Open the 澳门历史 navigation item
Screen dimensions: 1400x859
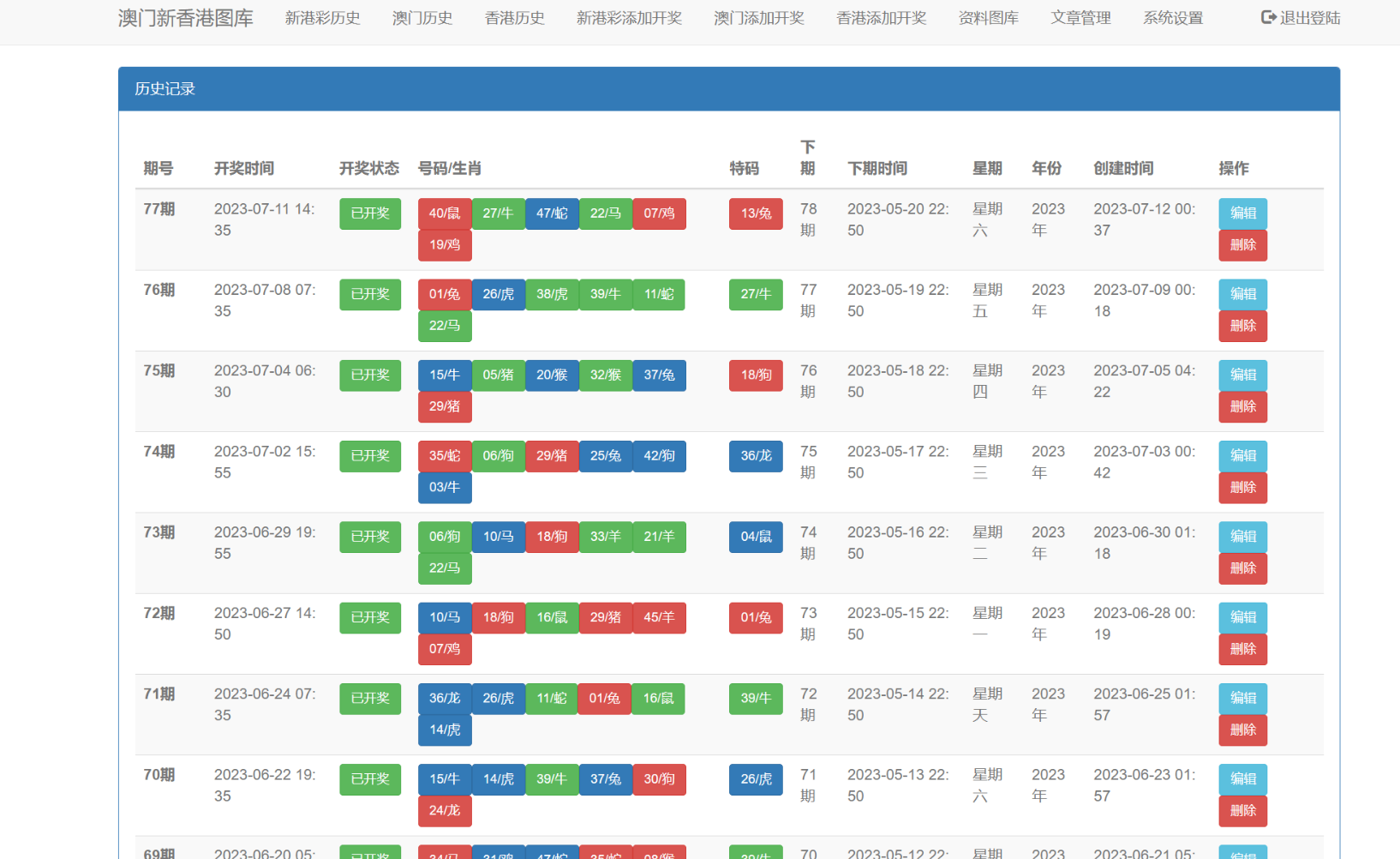422,18
